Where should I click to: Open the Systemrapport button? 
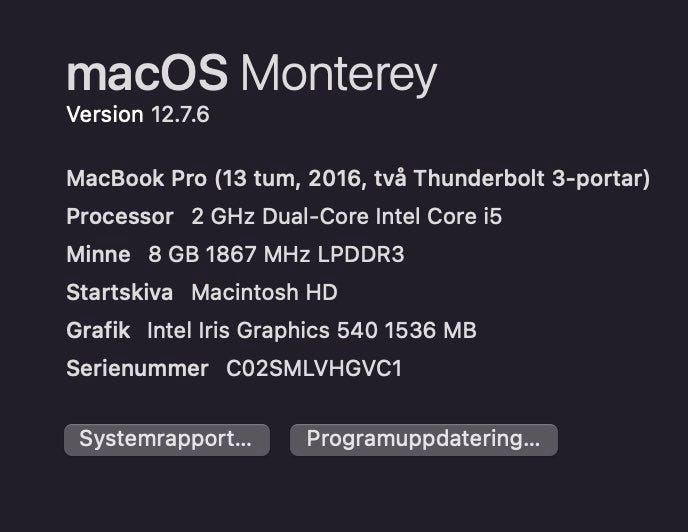coord(166,439)
